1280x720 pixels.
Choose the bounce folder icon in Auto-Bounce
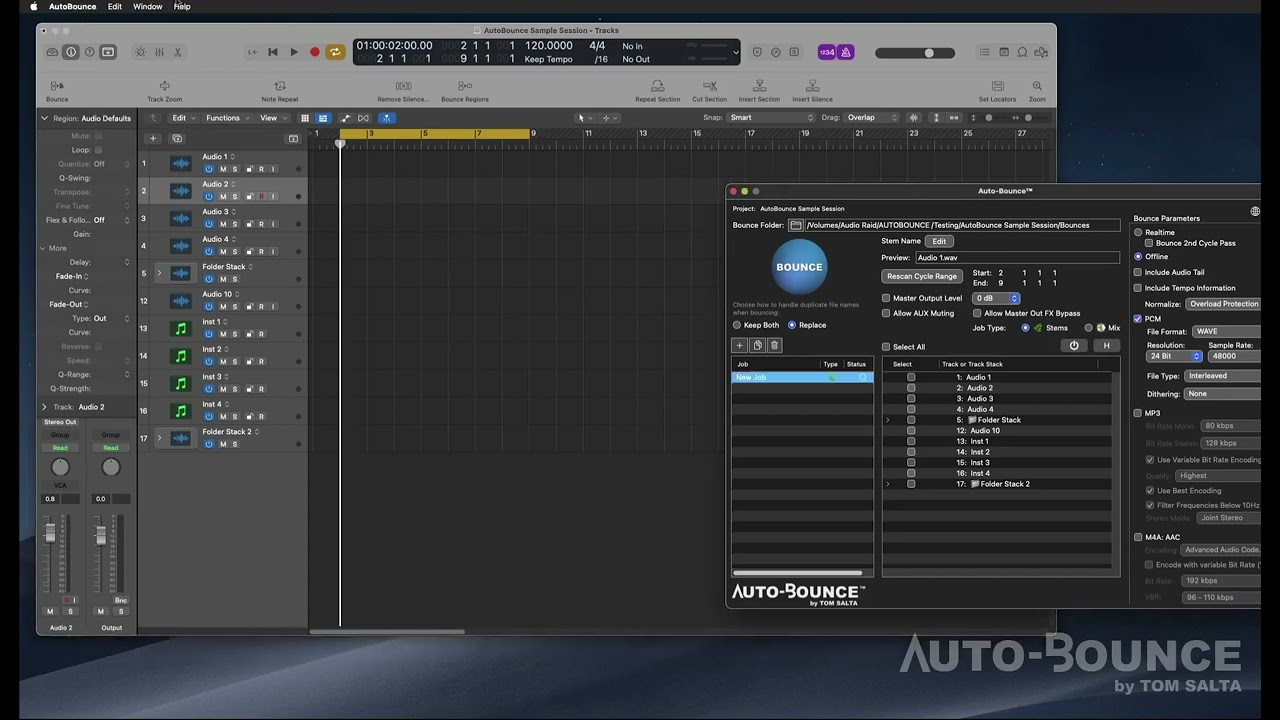pos(796,225)
